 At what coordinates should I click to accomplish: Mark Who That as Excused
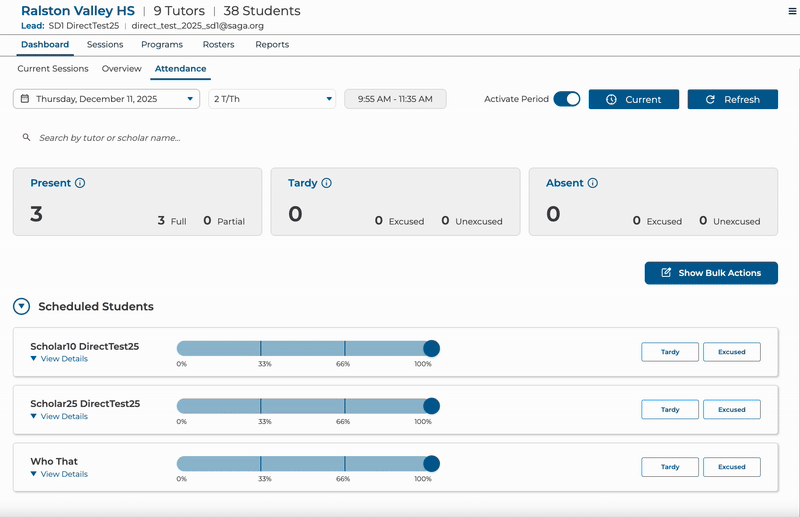pos(732,467)
